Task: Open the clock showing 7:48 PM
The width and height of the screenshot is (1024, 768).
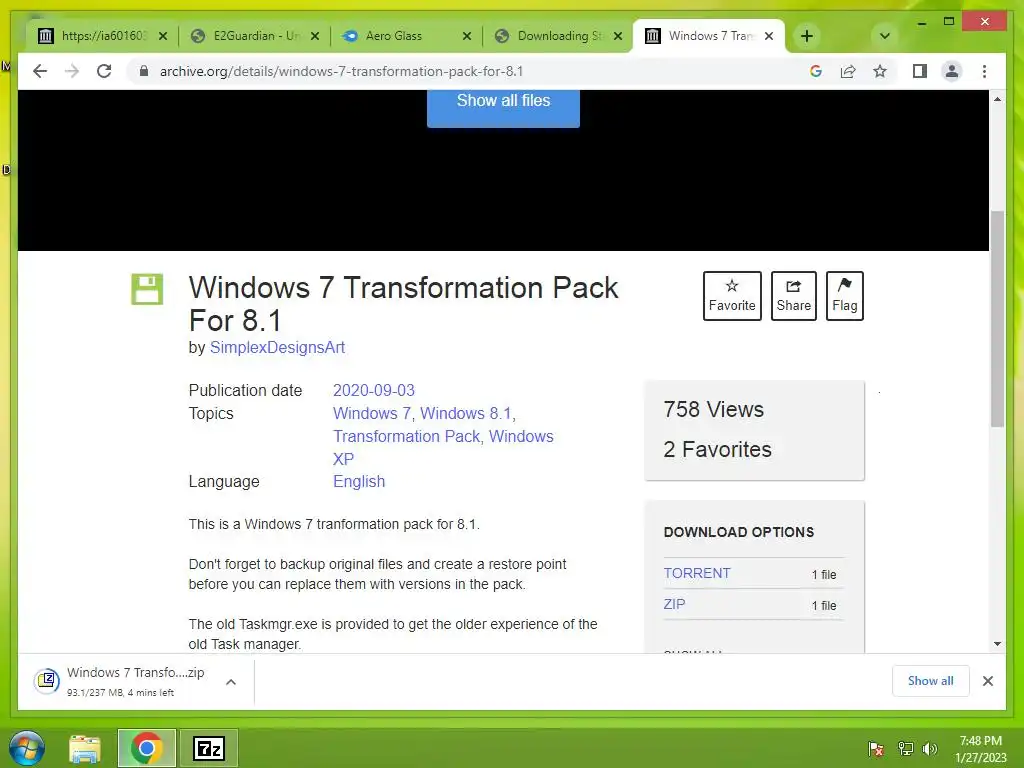Action: 980,749
